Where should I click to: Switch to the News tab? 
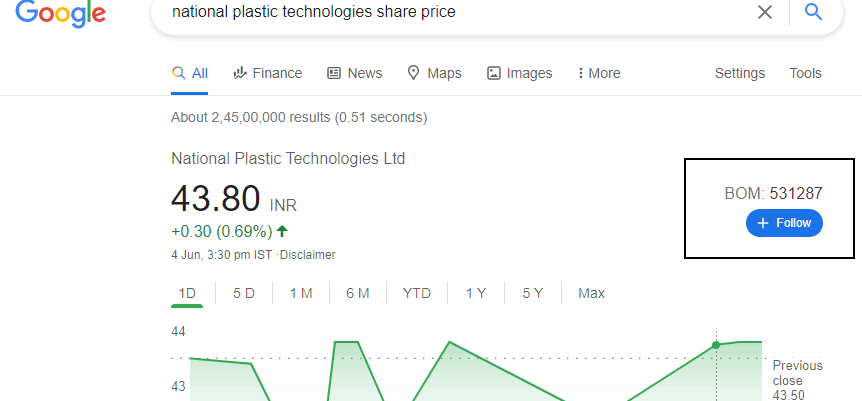[355, 73]
